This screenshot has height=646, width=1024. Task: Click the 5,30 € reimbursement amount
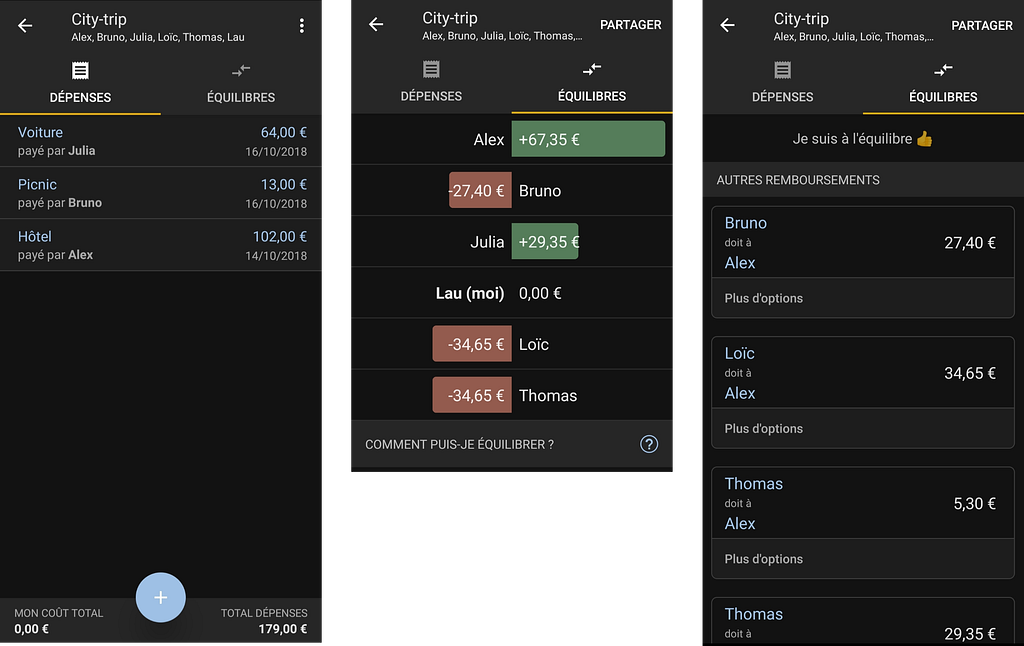tap(974, 504)
